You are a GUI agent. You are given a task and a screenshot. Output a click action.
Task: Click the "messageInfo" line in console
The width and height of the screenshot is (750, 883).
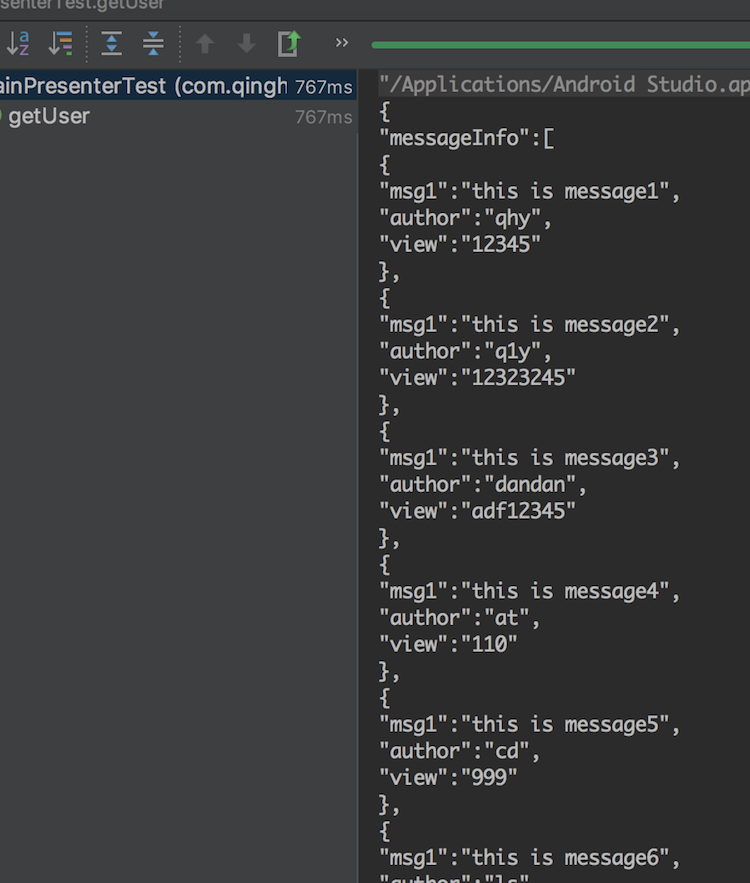click(x=467, y=138)
